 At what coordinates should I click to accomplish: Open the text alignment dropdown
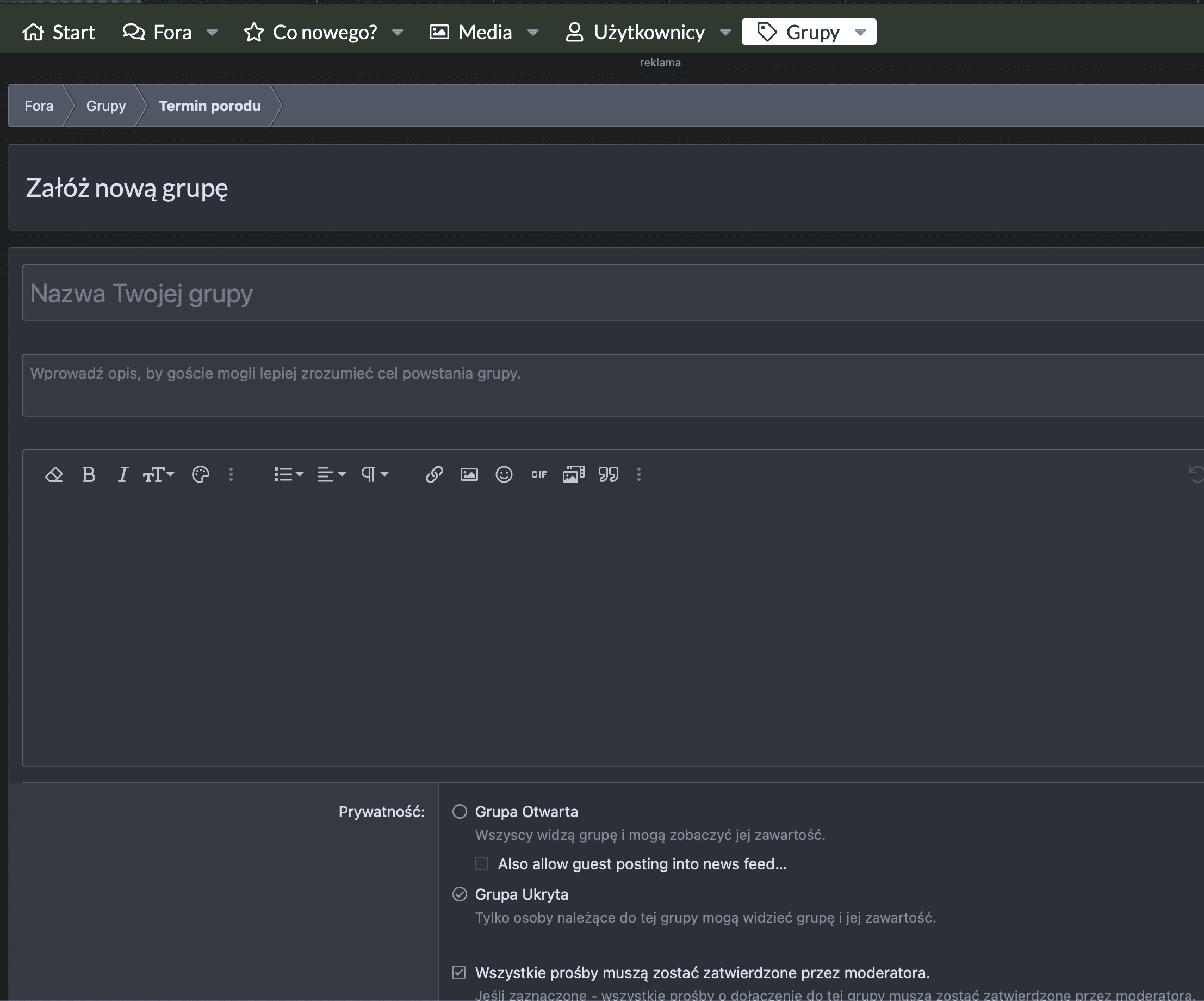pos(331,475)
